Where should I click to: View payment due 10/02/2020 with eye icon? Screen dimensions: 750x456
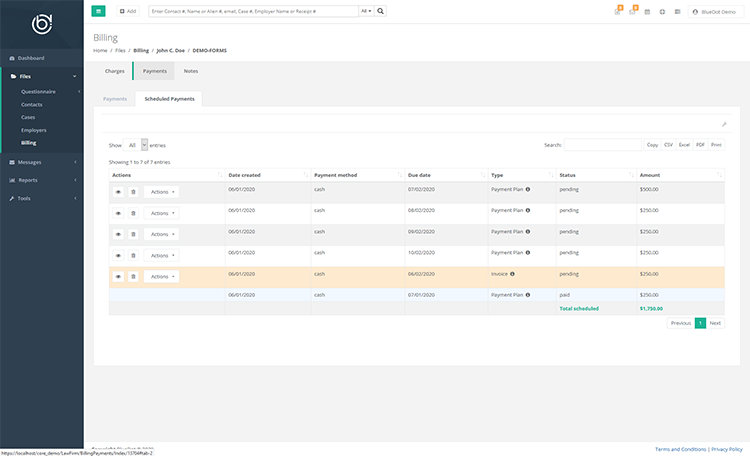click(118, 255)
